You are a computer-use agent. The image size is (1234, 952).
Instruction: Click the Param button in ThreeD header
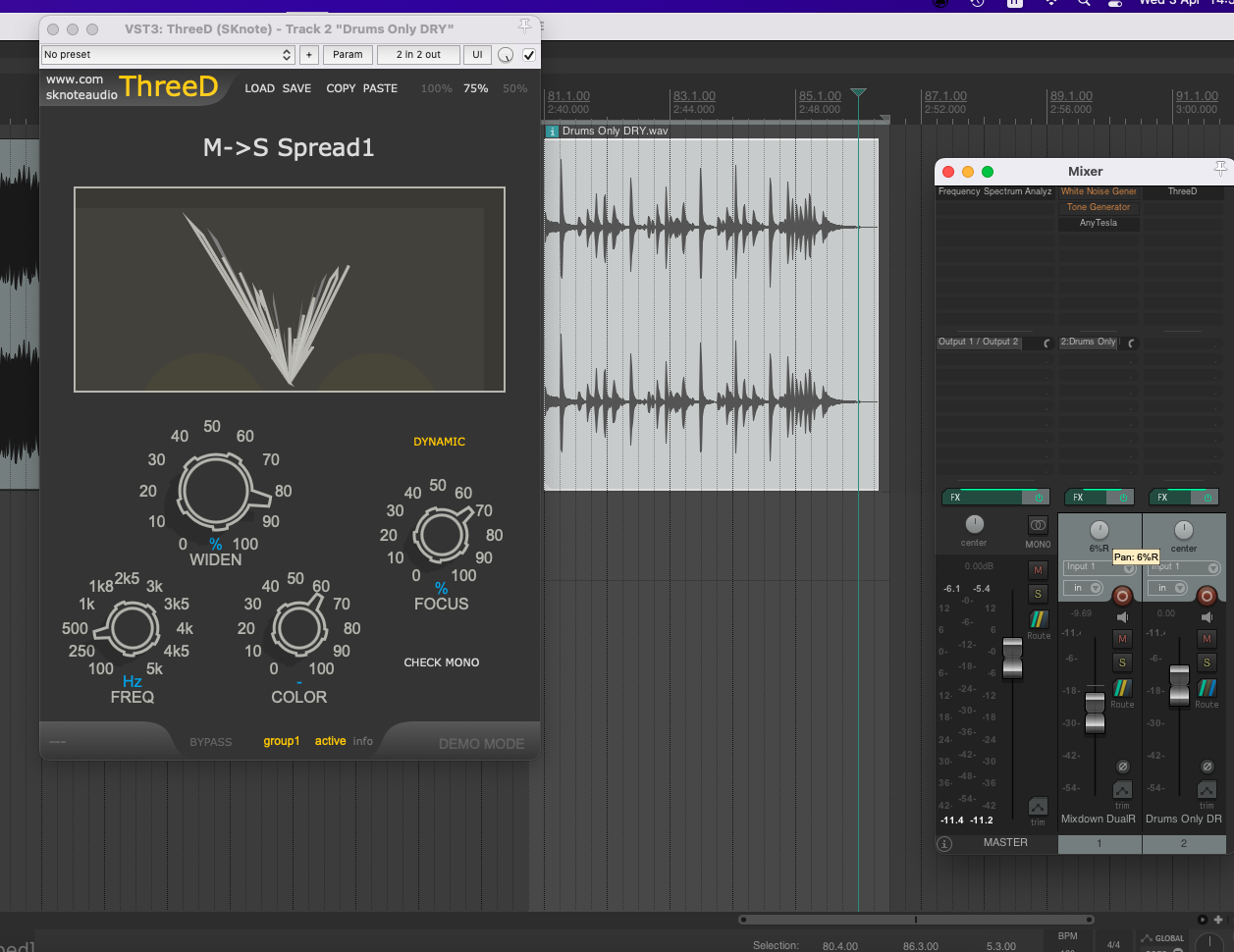coord(348,55)
